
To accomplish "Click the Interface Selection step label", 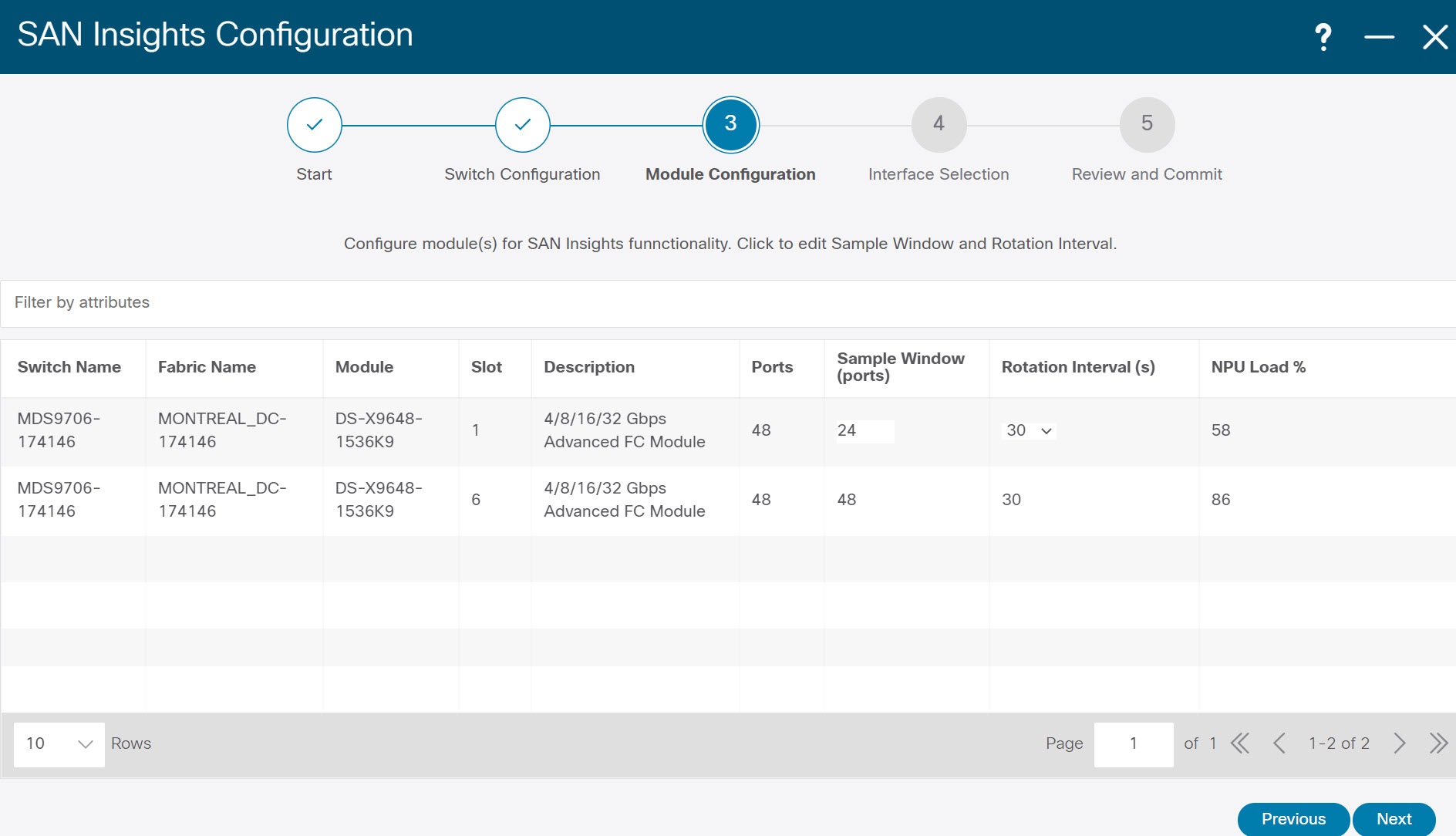I will pyautogui.click(x=939, y=174).
